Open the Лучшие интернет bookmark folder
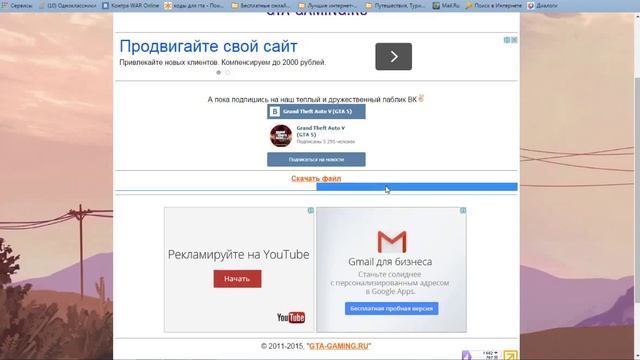The height and width of the screenshot is (360, 640). [x=327, y=6]
